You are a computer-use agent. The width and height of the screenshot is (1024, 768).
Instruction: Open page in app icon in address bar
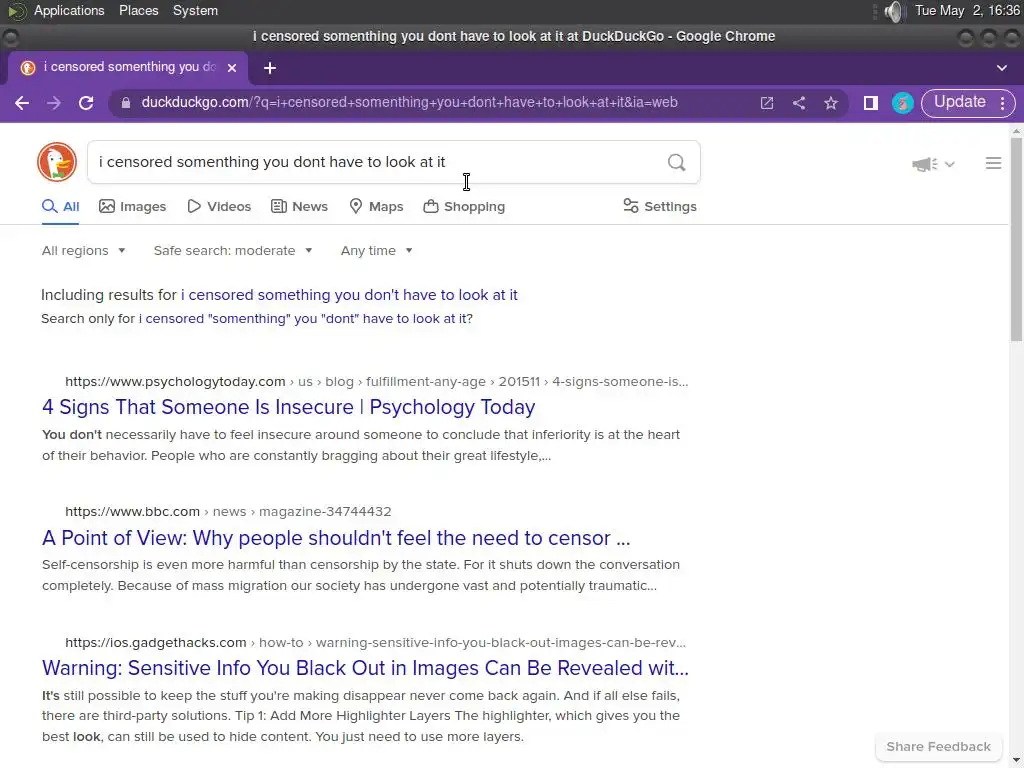click(x=767, y=103)
